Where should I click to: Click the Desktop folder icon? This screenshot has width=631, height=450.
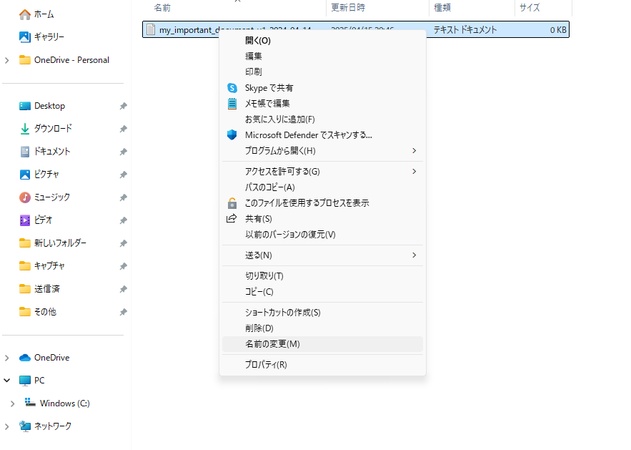click(25, 106)
